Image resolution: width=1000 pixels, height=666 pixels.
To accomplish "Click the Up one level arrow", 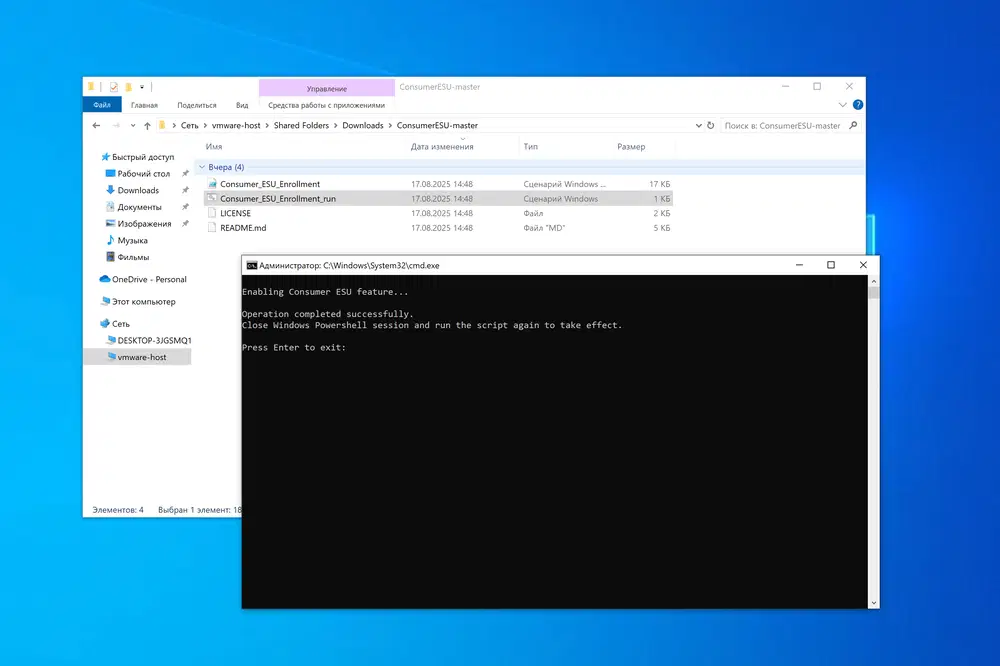I will 147,126.
